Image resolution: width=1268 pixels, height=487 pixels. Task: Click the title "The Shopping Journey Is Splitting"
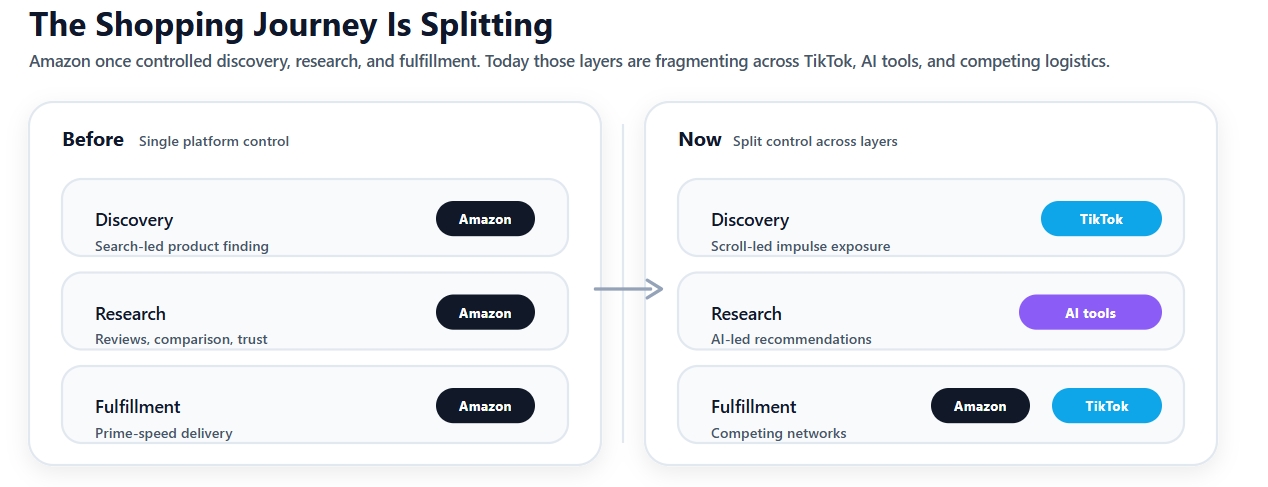coord(291,26)
